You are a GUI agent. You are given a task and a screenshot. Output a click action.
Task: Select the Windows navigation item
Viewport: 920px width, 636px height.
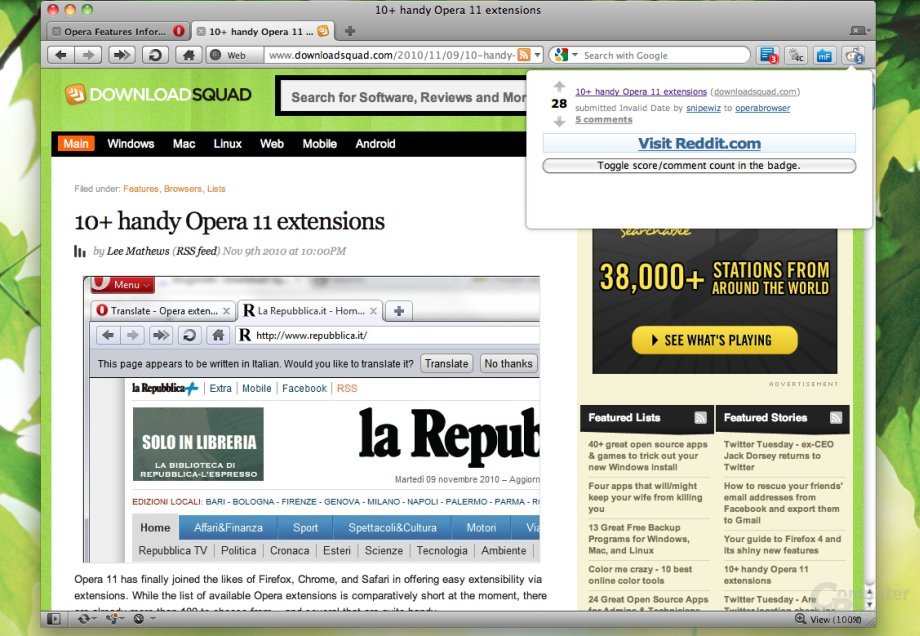[x=130, y=144]
